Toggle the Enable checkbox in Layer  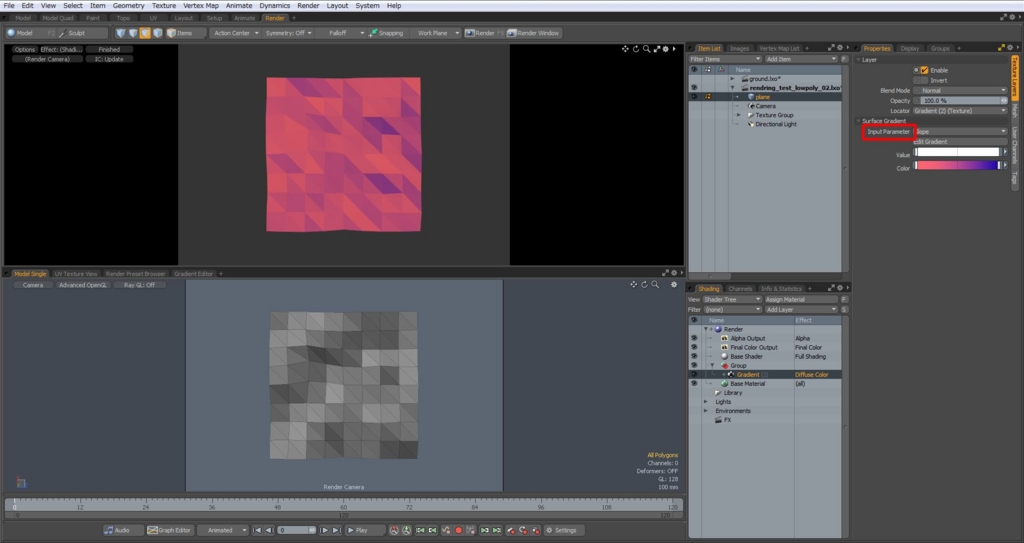coord(924,70)
